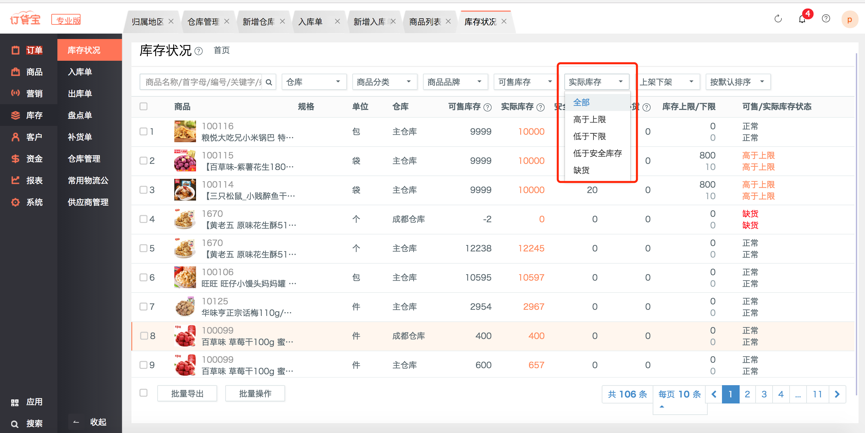This screenshot has width=865, height=433.
Task: Select 缺货 option in the dropdown list
Action: point(597,170)
